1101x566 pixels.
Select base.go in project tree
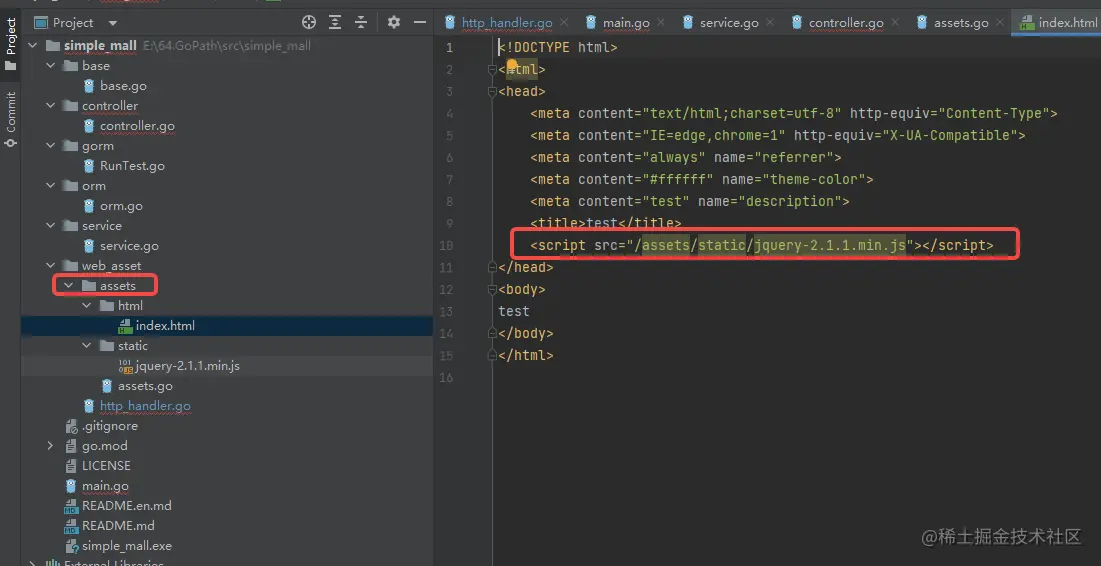[124, 86]
